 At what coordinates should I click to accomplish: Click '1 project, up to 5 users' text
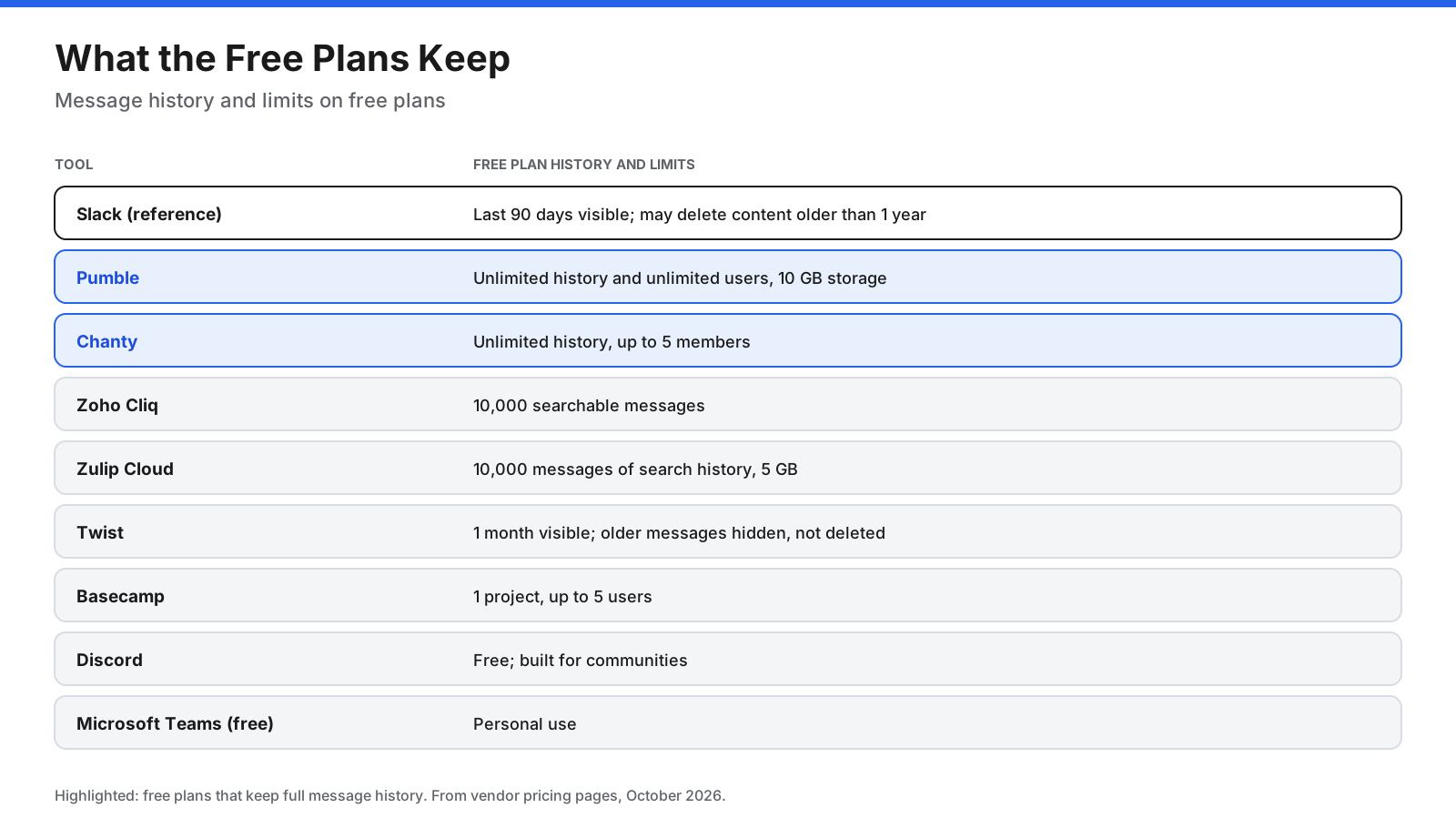tap(562, 597)
